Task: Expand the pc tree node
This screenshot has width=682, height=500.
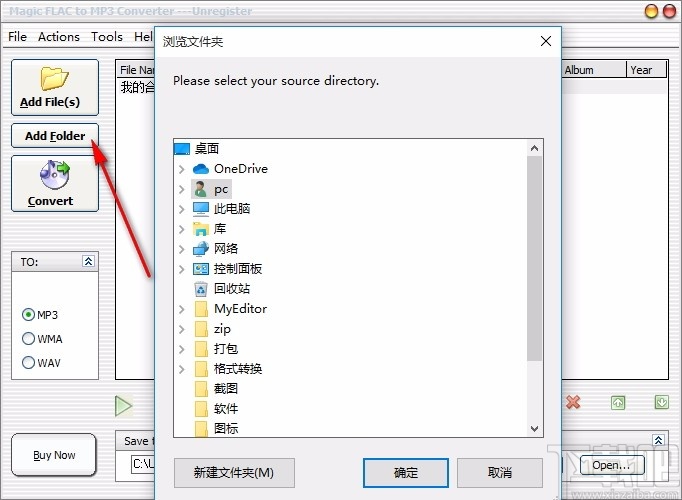Action: pos(182,189)
